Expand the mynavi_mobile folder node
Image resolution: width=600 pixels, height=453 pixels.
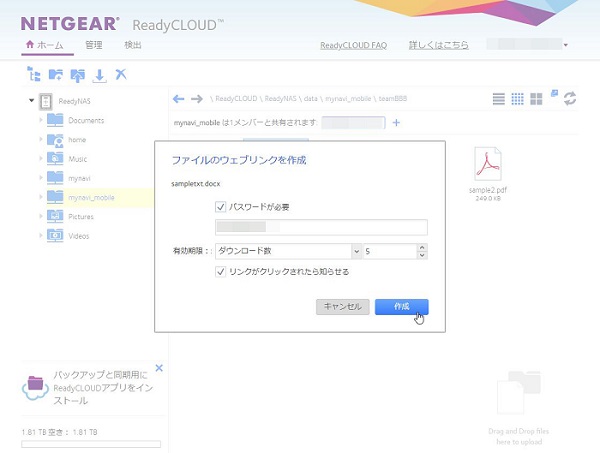tap(41, 197)
